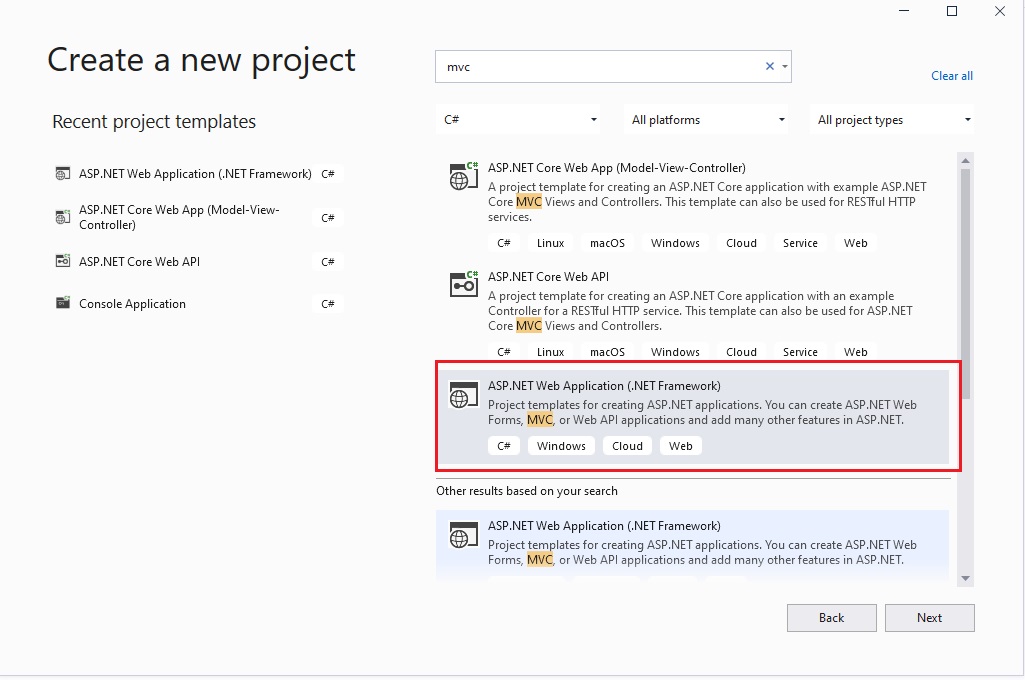Click the results list vertical scrollbar thumb
Image resolution: width=1025 pixels, height=680 pixels.
pyautogui.click(x=966, y=282)
